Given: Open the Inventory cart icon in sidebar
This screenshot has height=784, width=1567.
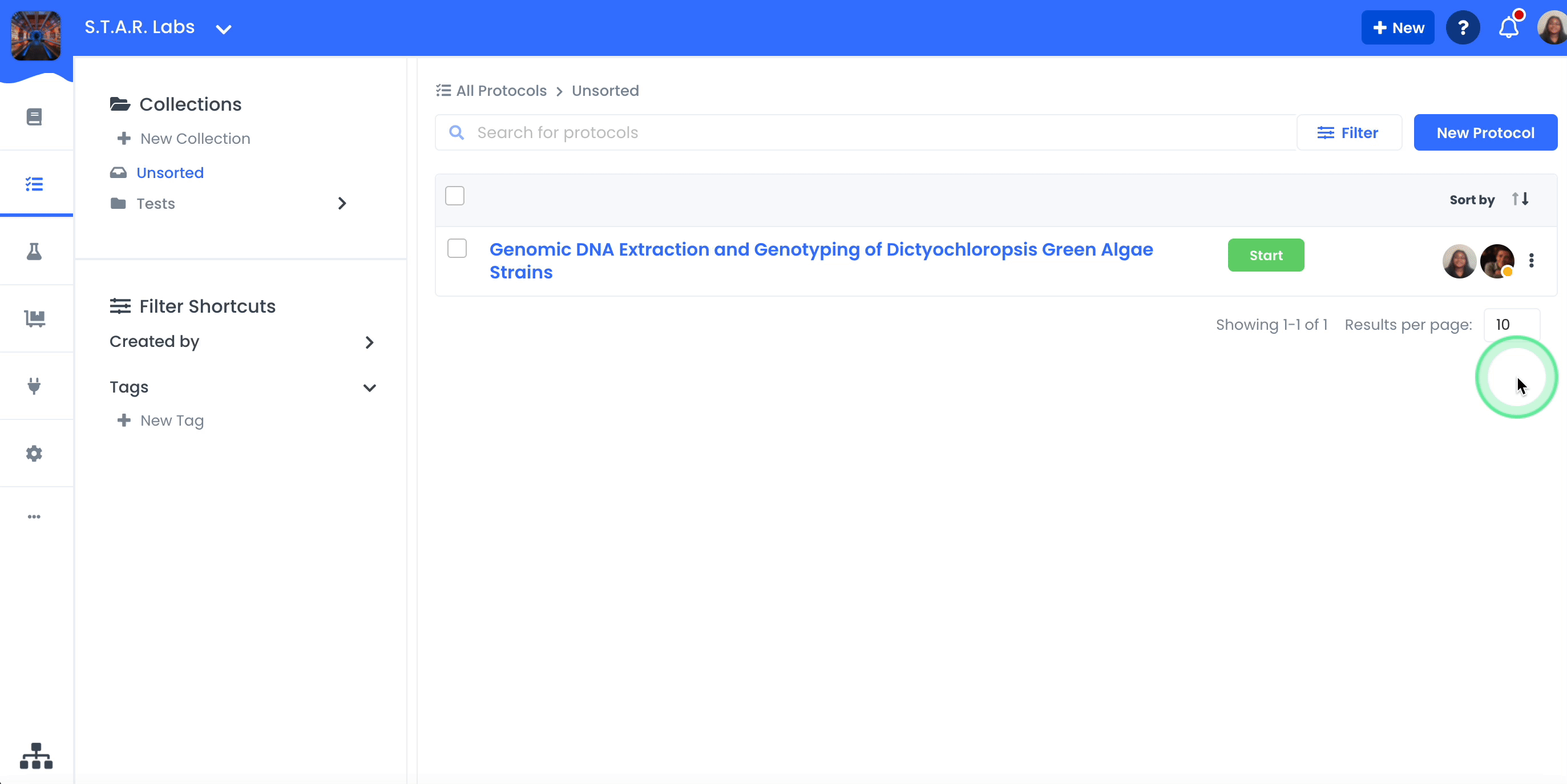Looking at the screenshot, I should click(34, 319).
